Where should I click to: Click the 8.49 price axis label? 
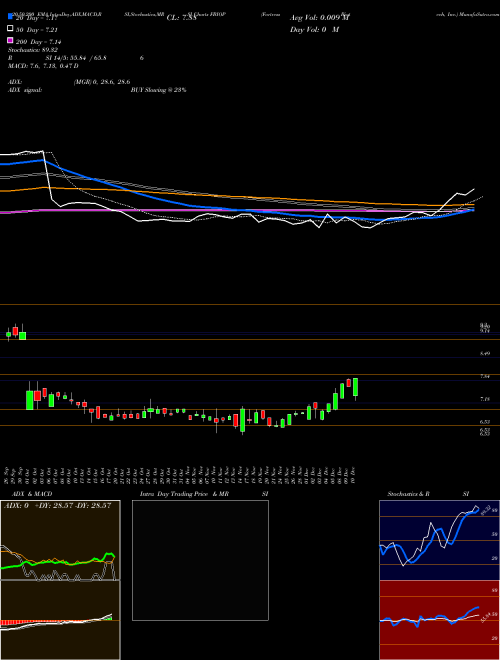[485, 354]
